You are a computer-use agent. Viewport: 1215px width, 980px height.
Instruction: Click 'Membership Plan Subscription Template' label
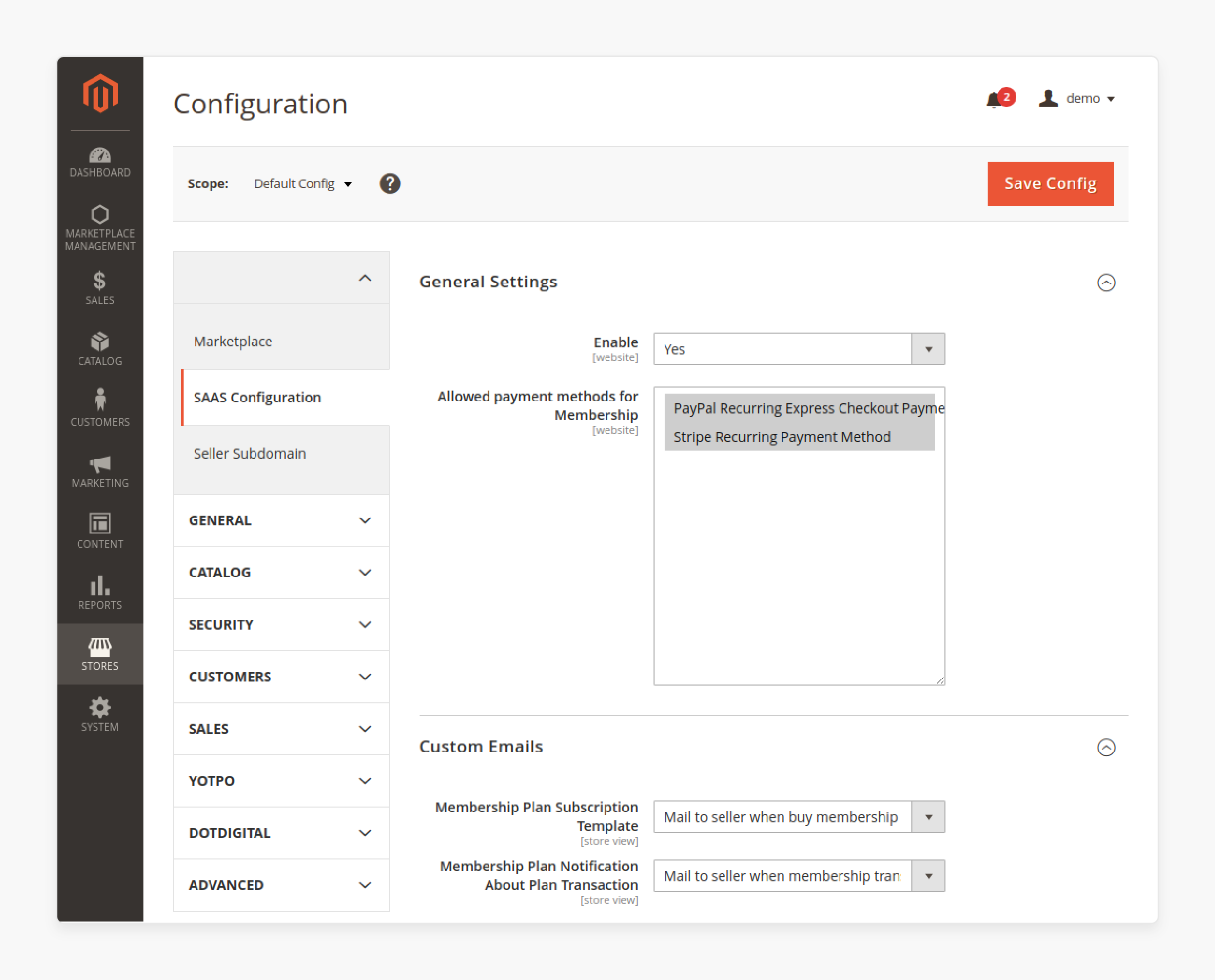coord(537,816)
